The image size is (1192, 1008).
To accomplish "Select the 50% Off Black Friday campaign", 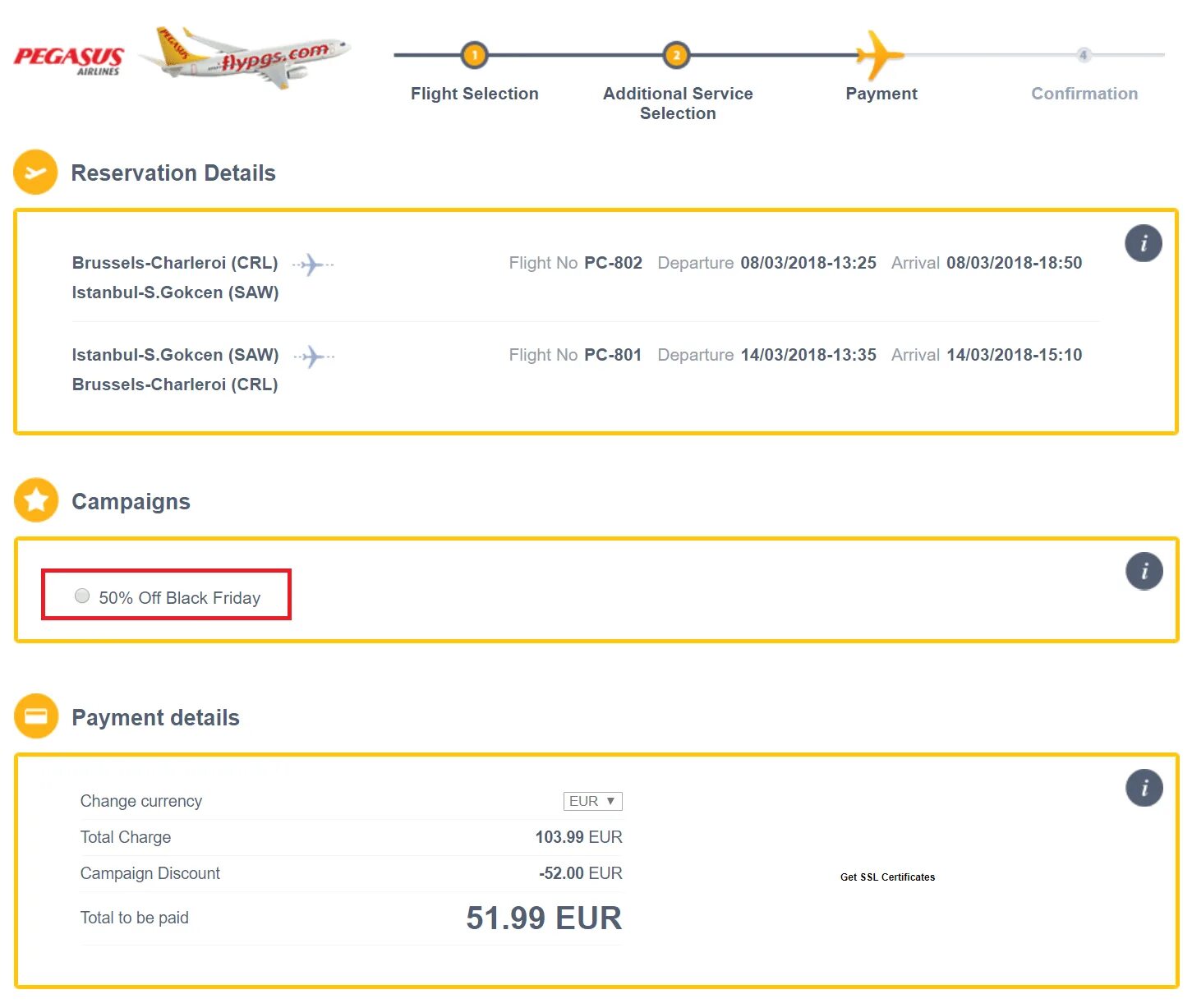I will tap(82, 596).
